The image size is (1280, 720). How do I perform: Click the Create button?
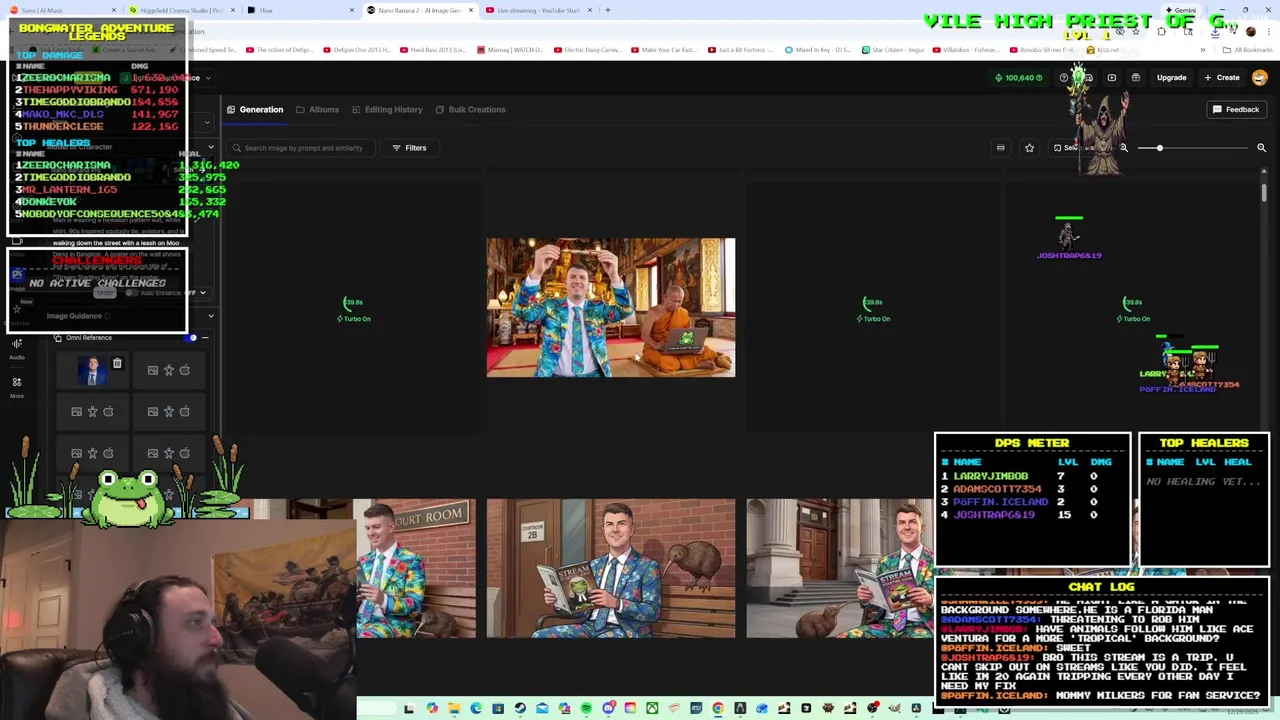point(1221,77)
